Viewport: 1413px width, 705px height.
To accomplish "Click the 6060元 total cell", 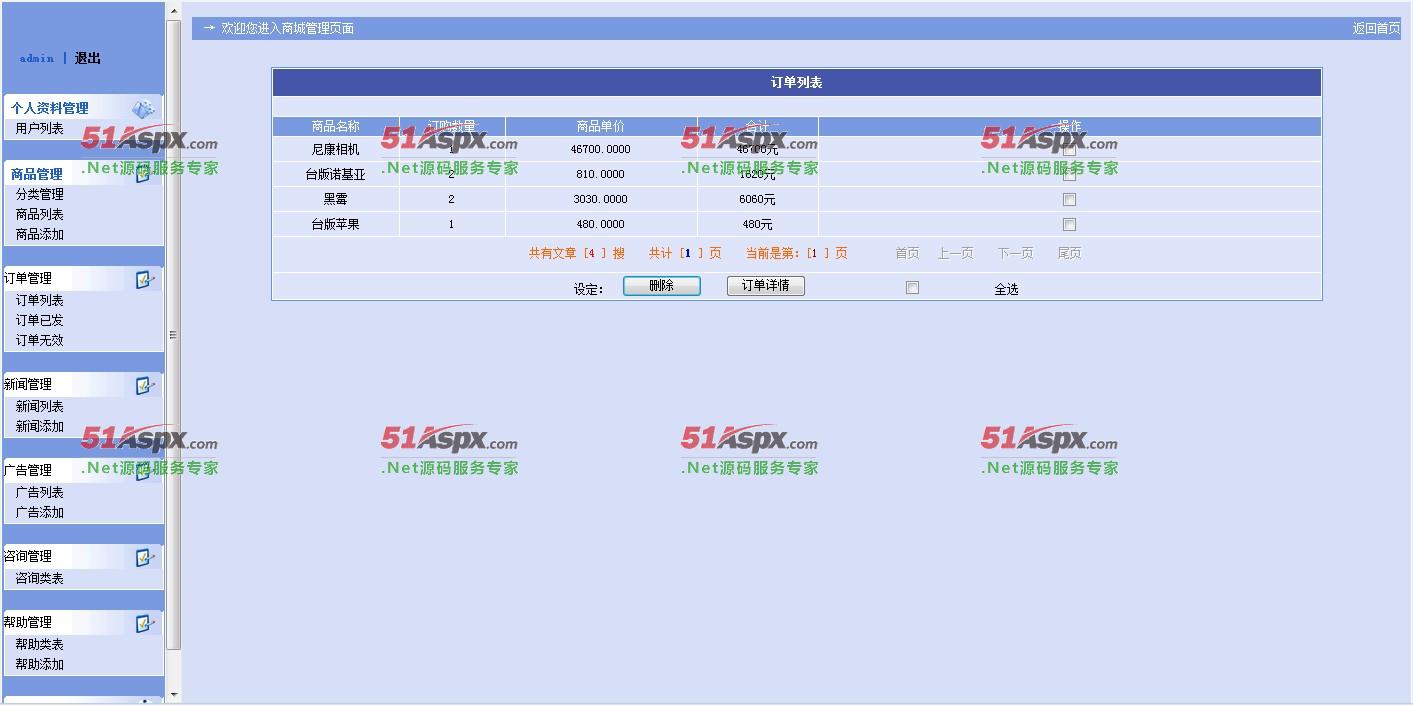I will pyautogui.click(x=757, y=199).
